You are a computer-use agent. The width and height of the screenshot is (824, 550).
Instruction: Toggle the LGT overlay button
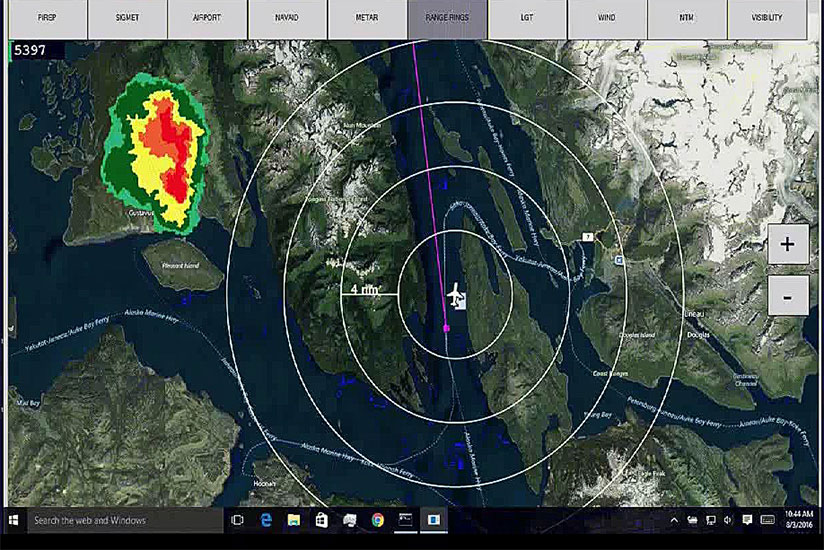click(527, 18)
